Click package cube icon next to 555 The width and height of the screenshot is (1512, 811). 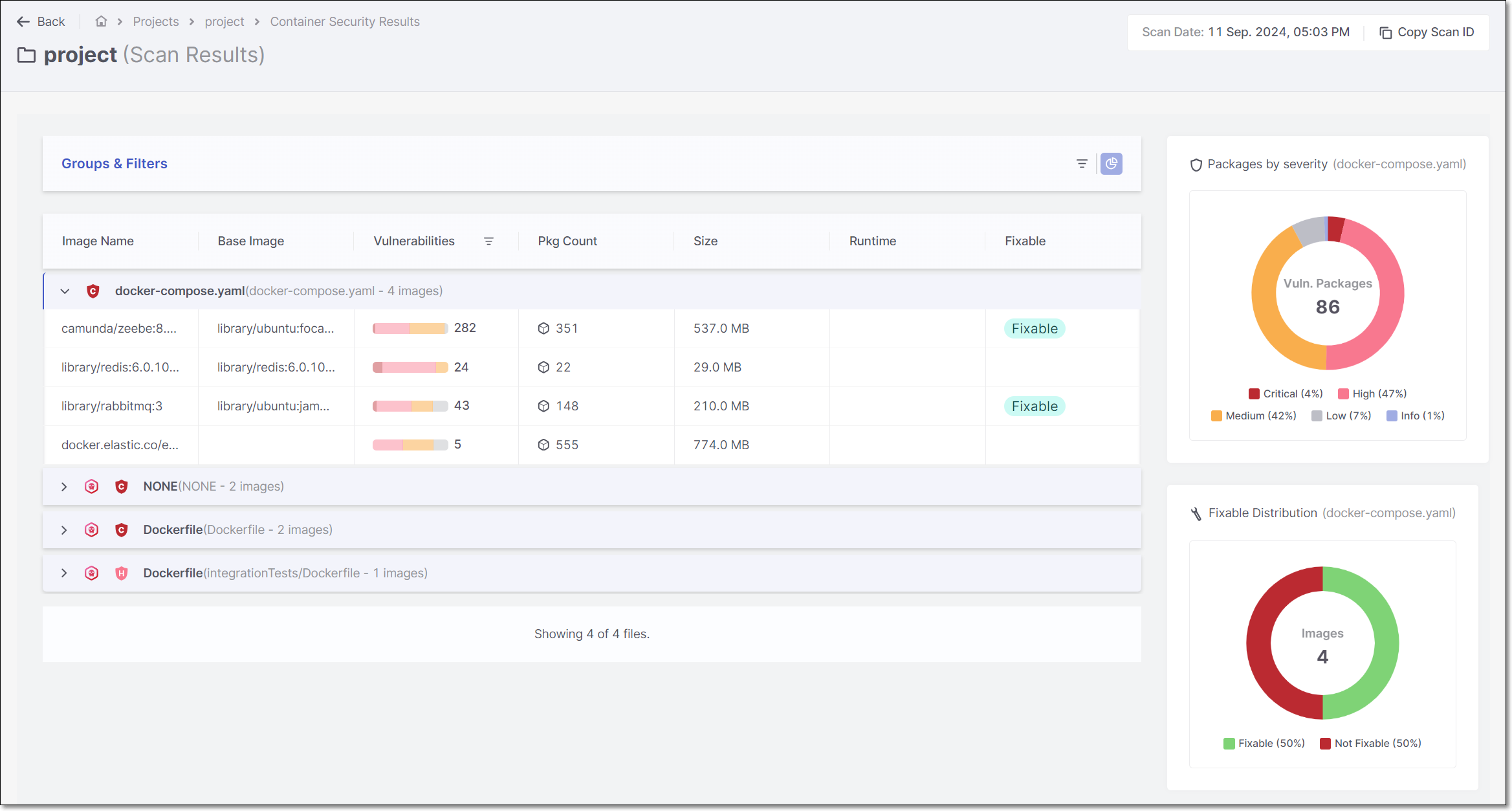pyautogui.click(x=543, y=445)
